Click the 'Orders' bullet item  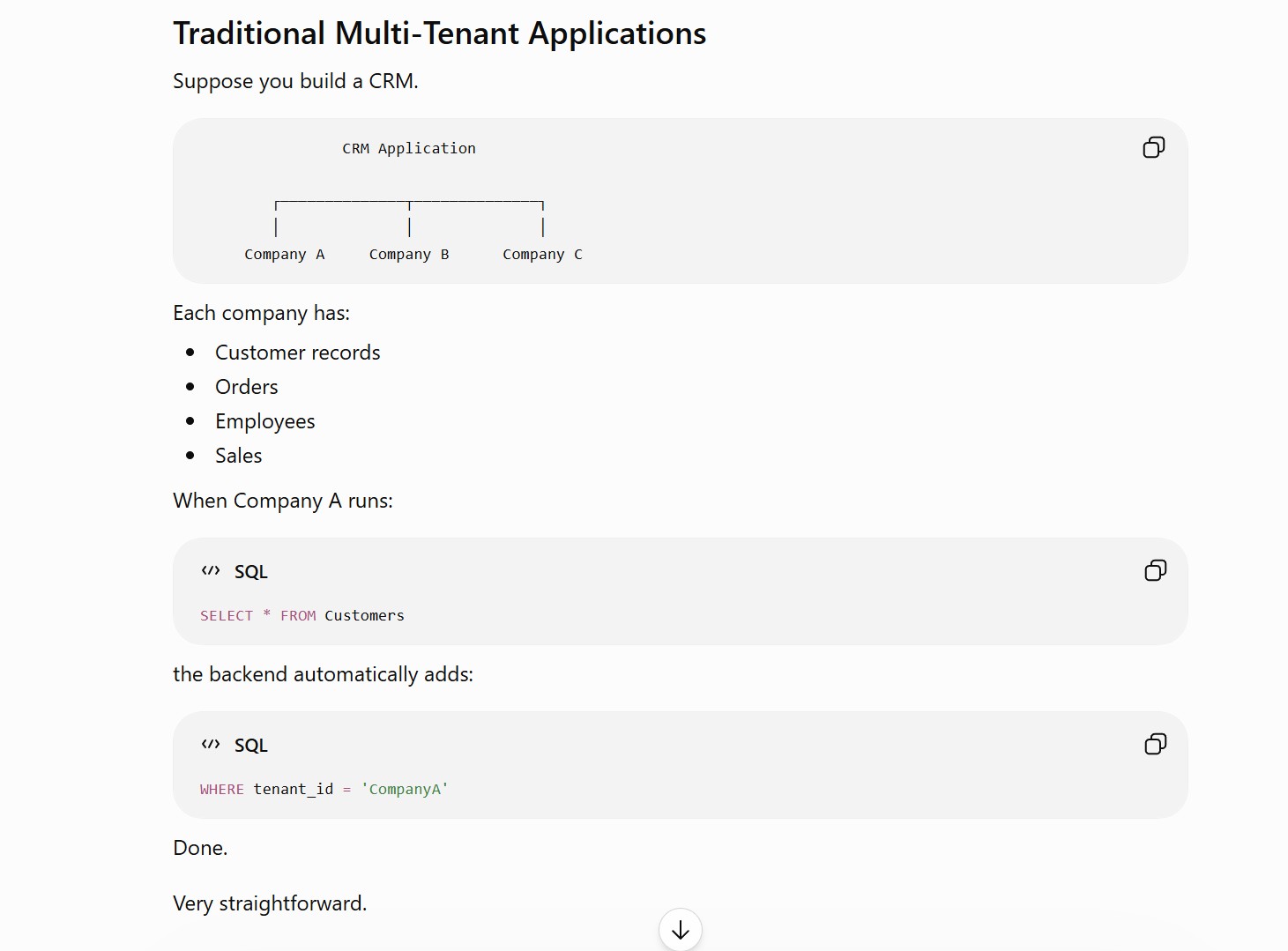pyautogui.click(x=247, y=387)
